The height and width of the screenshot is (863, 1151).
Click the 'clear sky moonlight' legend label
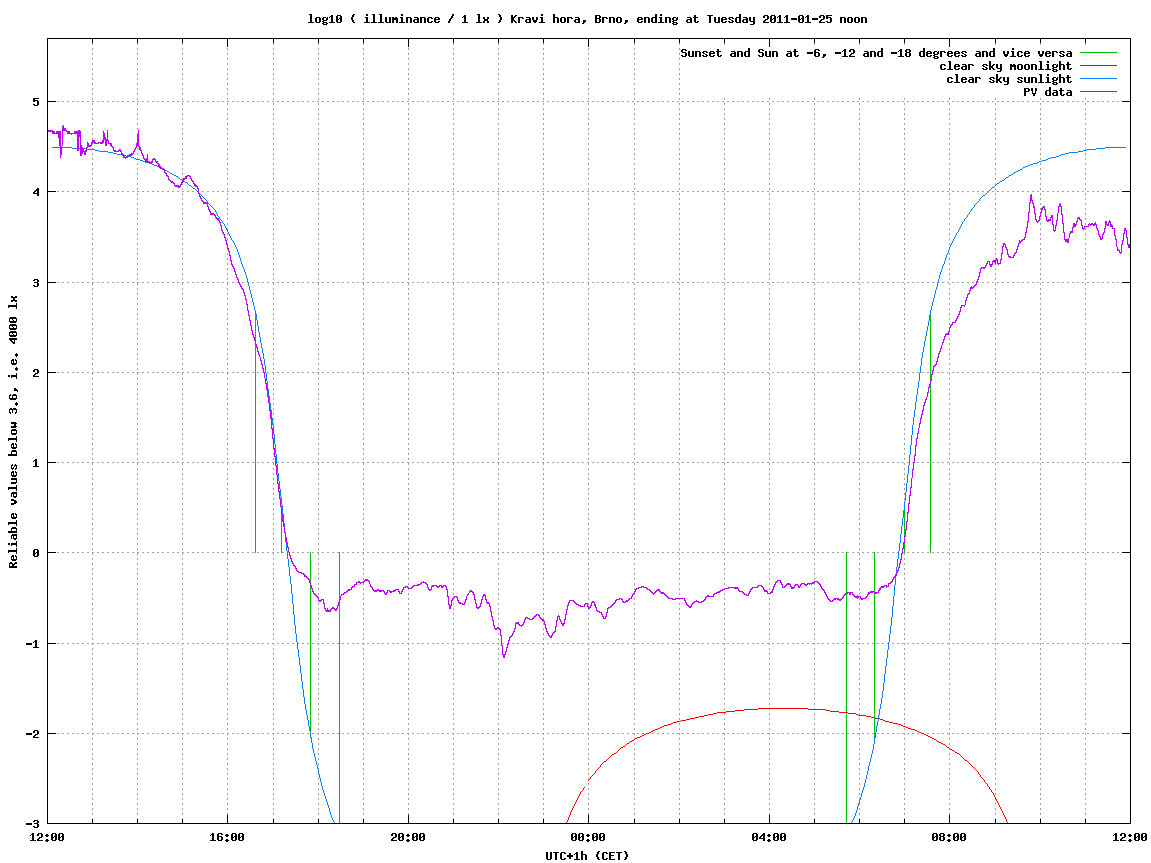click(x=1005, y=66)
